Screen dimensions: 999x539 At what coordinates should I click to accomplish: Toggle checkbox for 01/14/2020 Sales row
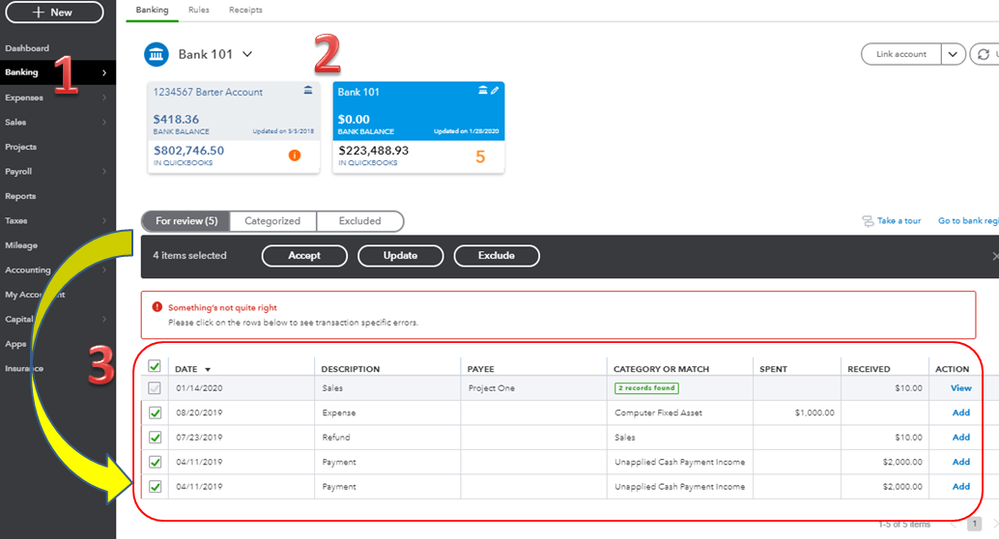[x=154, y=388]
